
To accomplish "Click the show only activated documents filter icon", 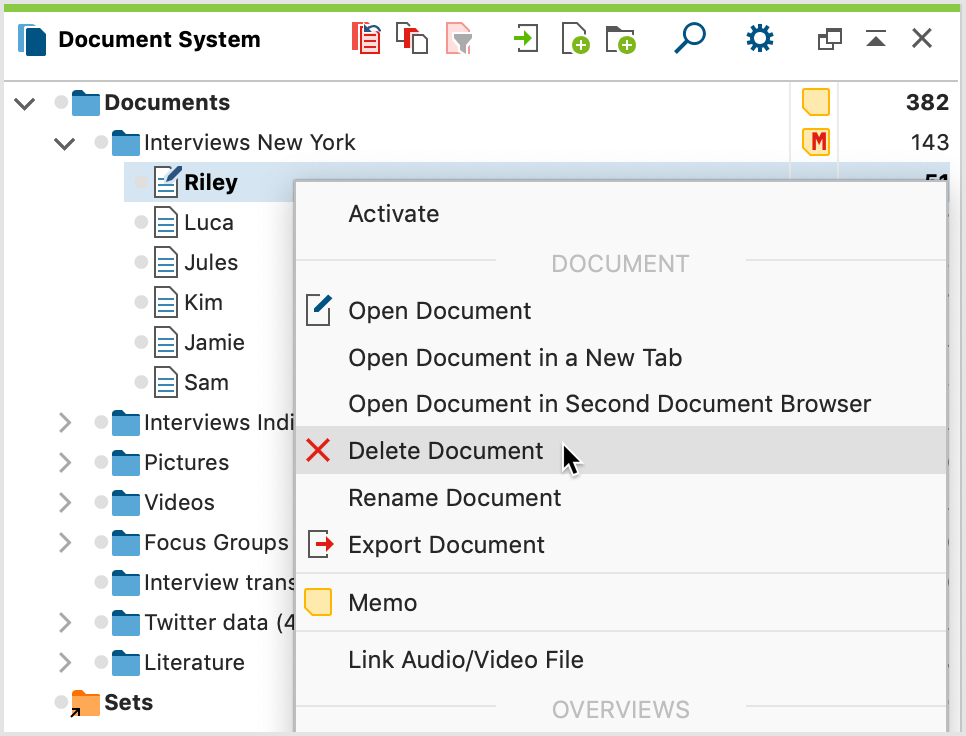I will [459, 38].
